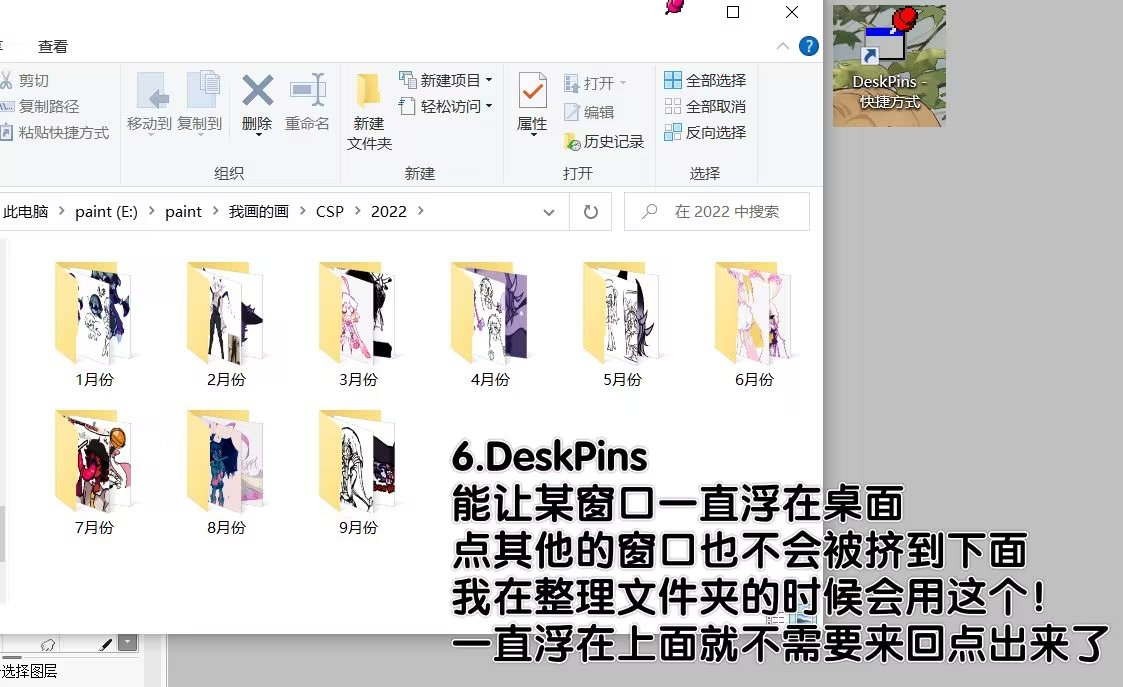The width and height of the screenshot is (1123, 687).
Task: Expand the chevron after paint (E:)
Action: 151,211
